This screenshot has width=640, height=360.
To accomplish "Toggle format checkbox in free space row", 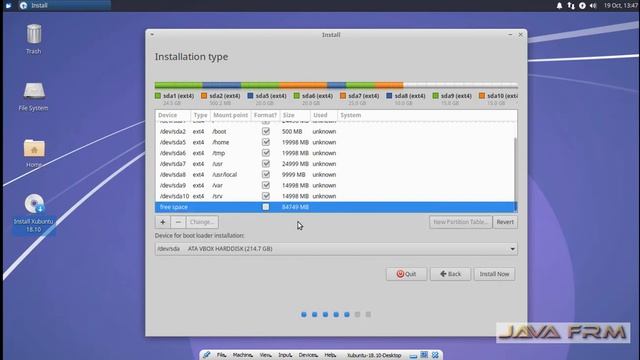I will pos(266,207).
